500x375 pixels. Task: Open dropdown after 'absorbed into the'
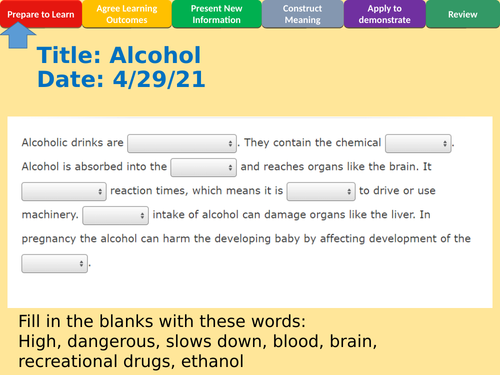click(x=203, y=167)
